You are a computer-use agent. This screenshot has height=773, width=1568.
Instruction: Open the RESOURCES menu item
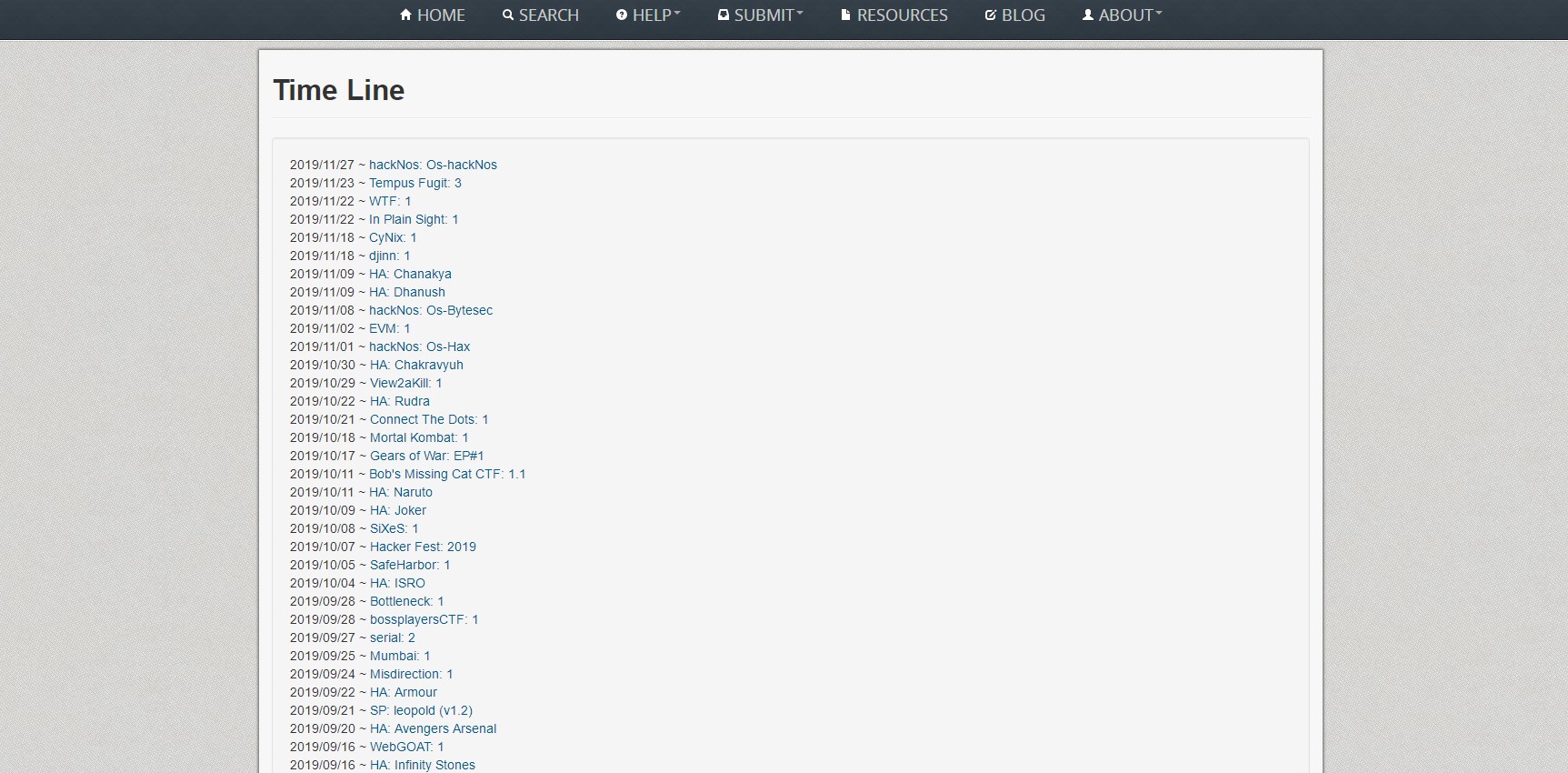point(894,15)
